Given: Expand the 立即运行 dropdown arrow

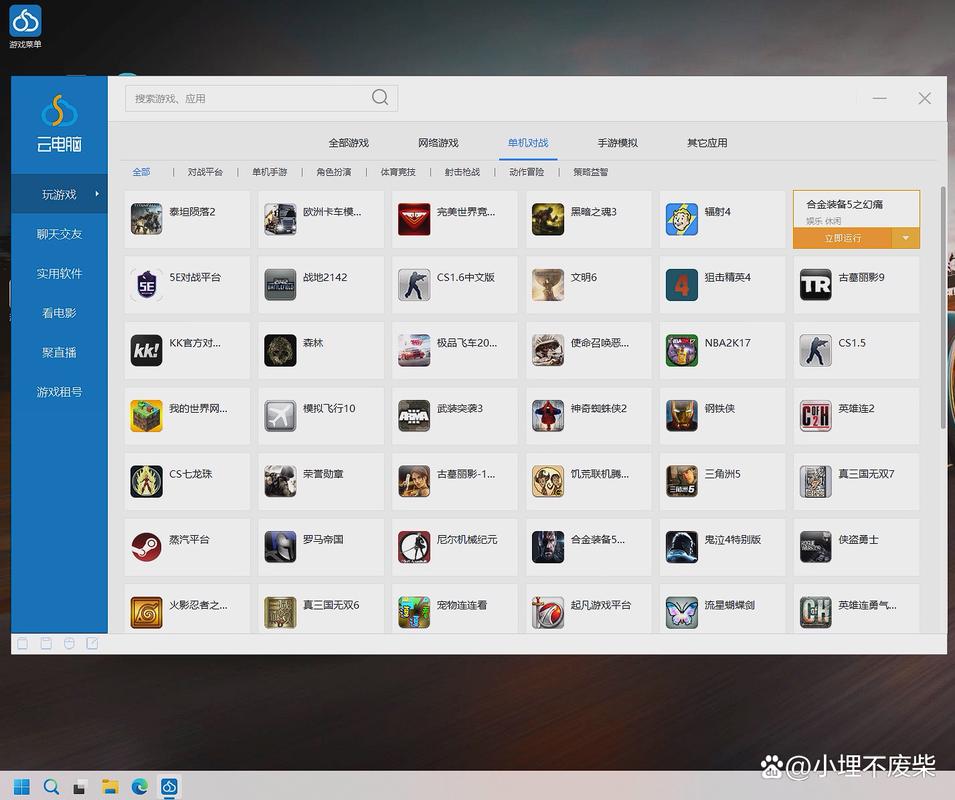Looking at the screenshot, I should 906,238.
